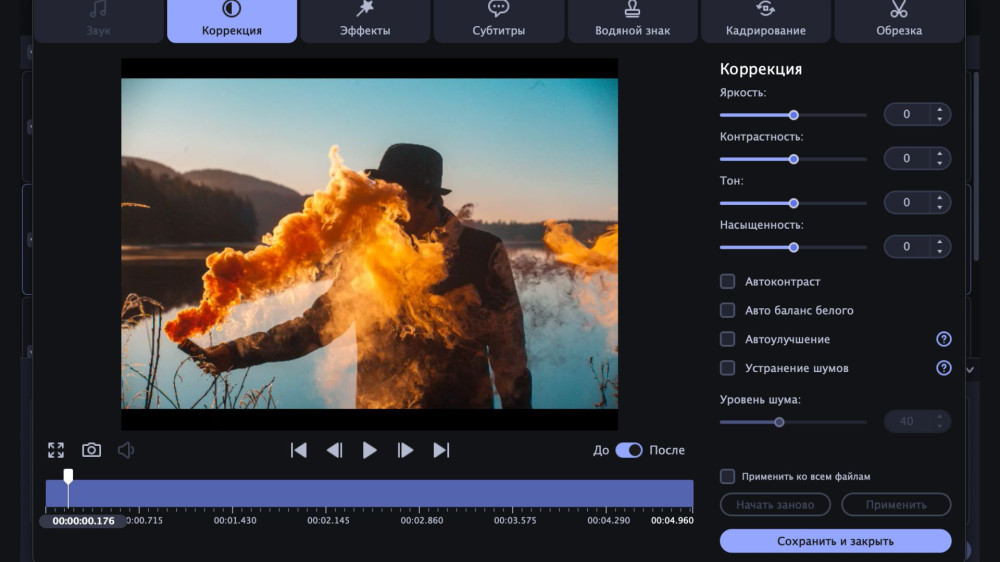Expand the chevron right of the panel
Image resolution: width=1000 pixels, height=562 pixels.
[x=970, y=369]
